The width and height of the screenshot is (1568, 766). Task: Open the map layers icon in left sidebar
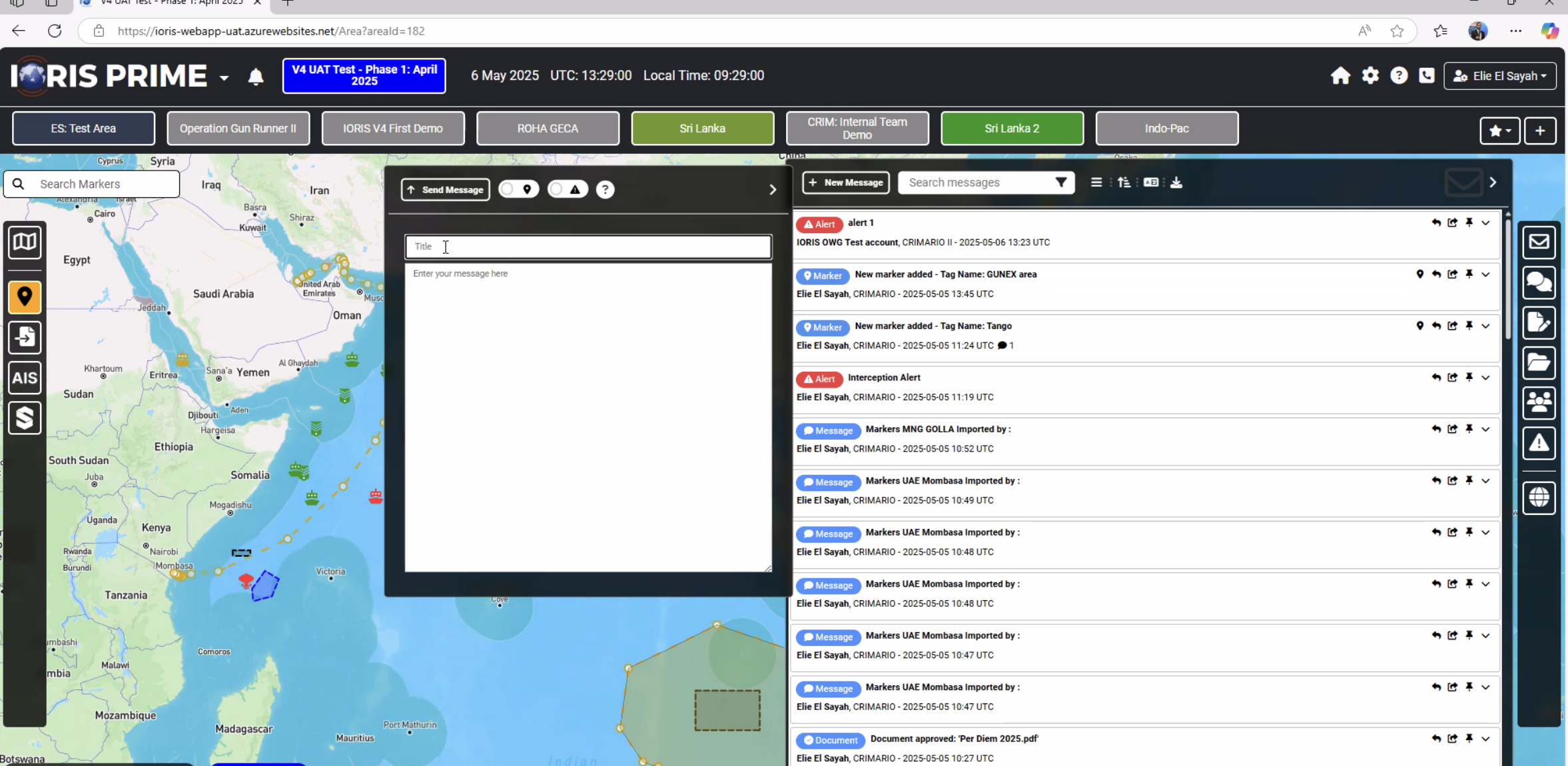tap(25, 242)
